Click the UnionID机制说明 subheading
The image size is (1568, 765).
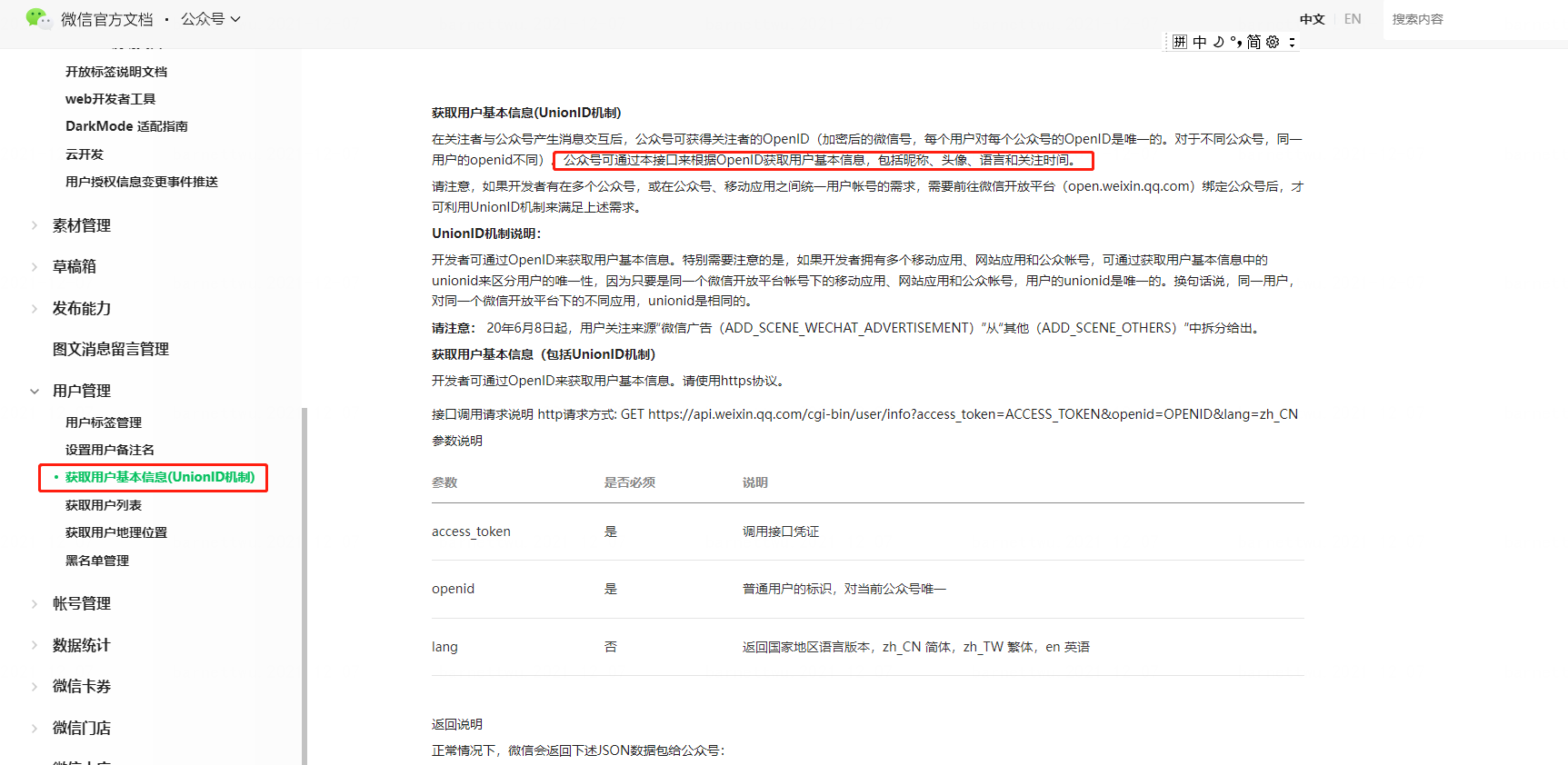(x=486, y=233)
